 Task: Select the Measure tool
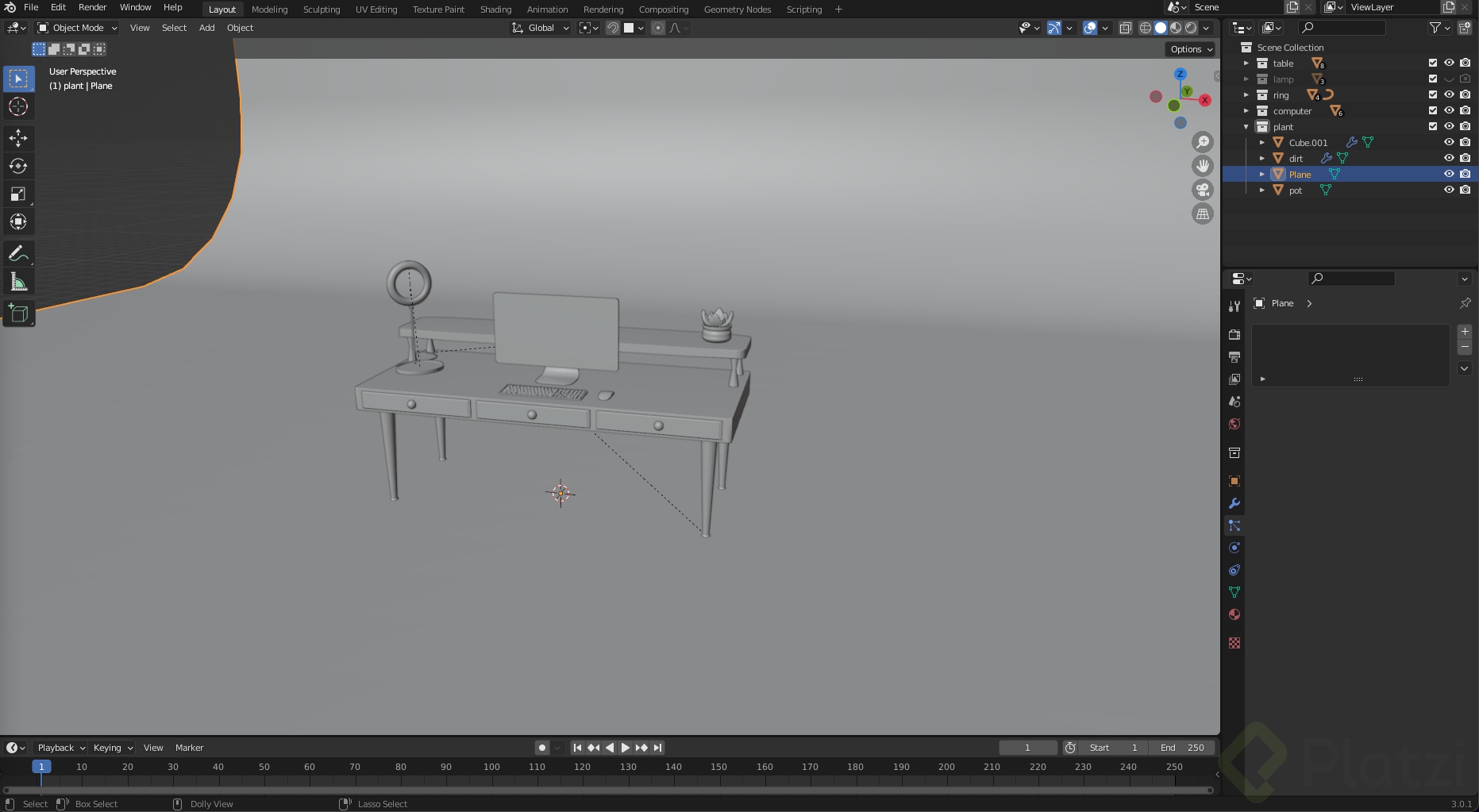(x=18, y=280)
